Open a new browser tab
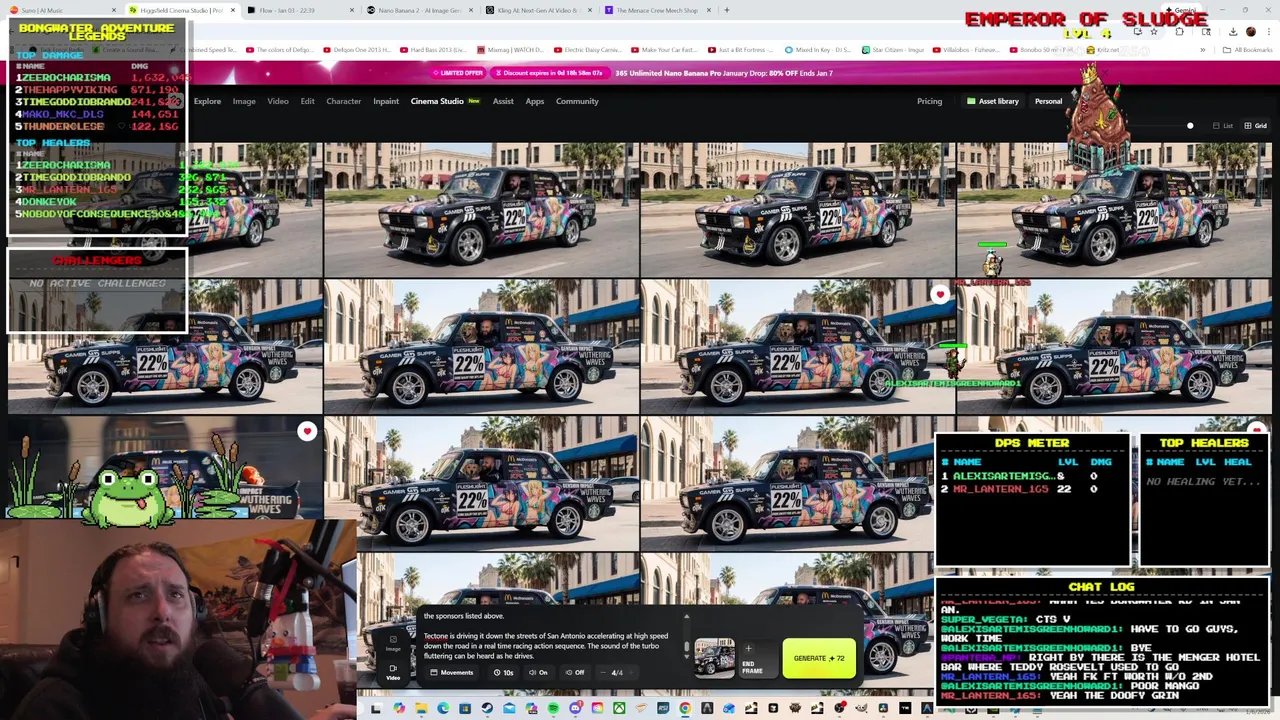 727,10
